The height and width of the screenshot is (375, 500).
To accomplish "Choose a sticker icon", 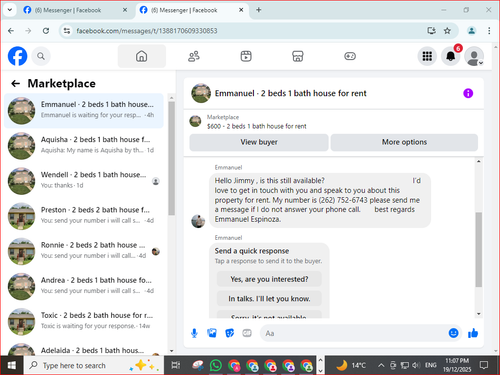I will pyautogui.click(x=230, y=333).
